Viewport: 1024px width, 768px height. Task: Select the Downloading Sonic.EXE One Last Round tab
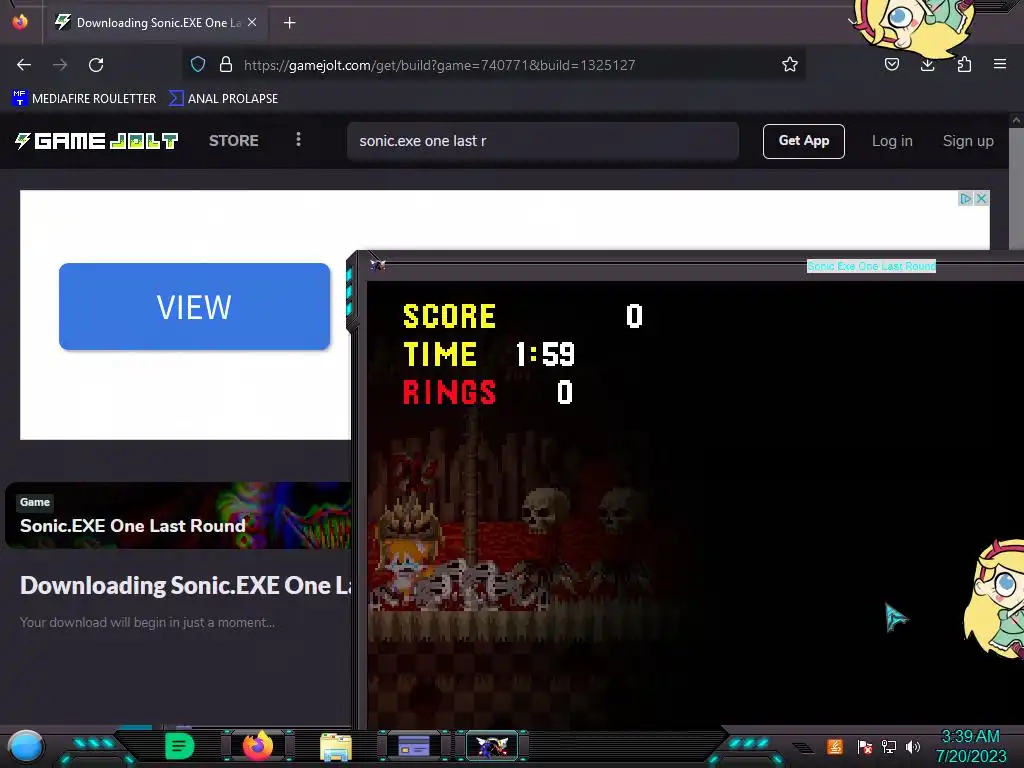pyautogui.click(x=155, y=23)
